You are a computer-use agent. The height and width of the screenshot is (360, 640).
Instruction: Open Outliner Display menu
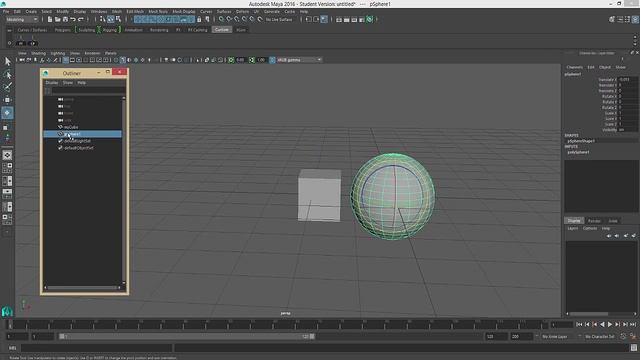point(52,82)
